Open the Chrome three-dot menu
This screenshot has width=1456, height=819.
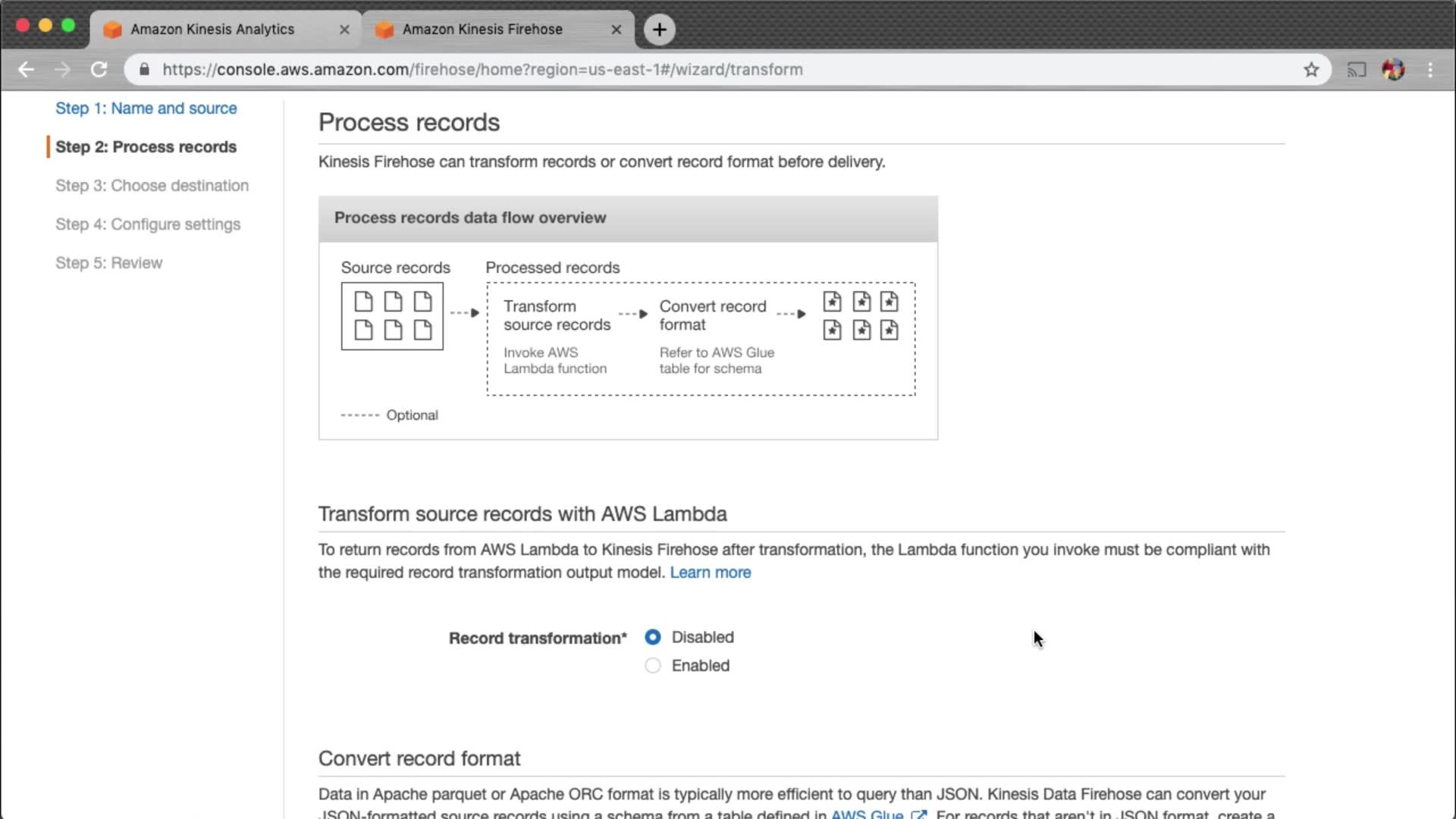[1430, 70]
